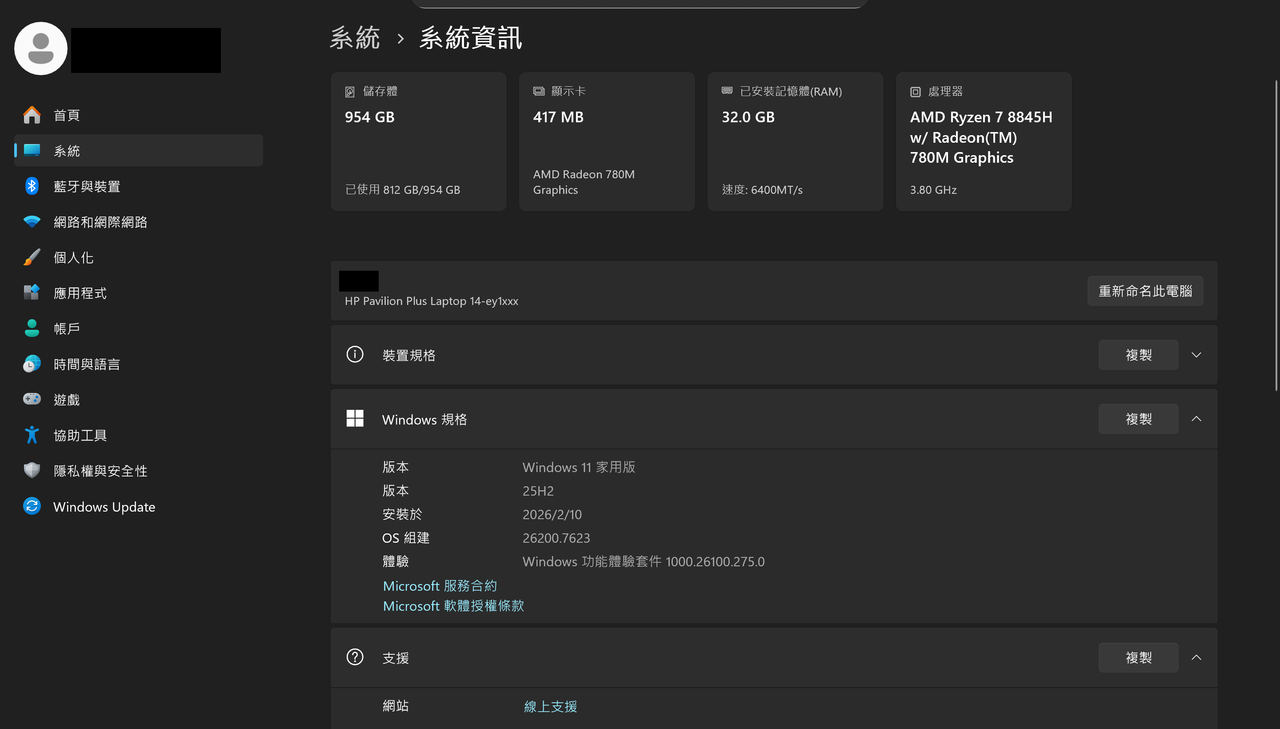Click the gamepad icon for 遊戲
The width and height of the screenshot is (1280, 729).
(32, 399)
